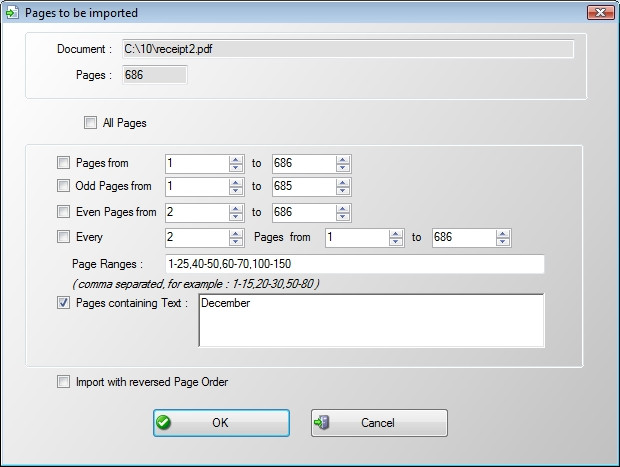Viewport: 620px width, 467px height.
Task: Click the Even Pages end value 686 field
Action: pos(304,212)
